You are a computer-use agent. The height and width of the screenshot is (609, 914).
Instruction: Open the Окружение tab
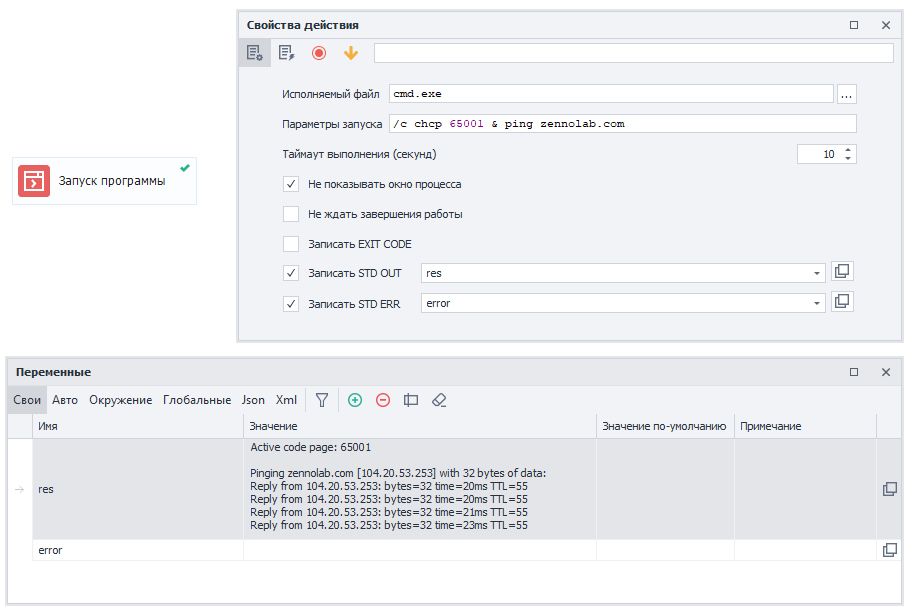(x=121, y=400)
